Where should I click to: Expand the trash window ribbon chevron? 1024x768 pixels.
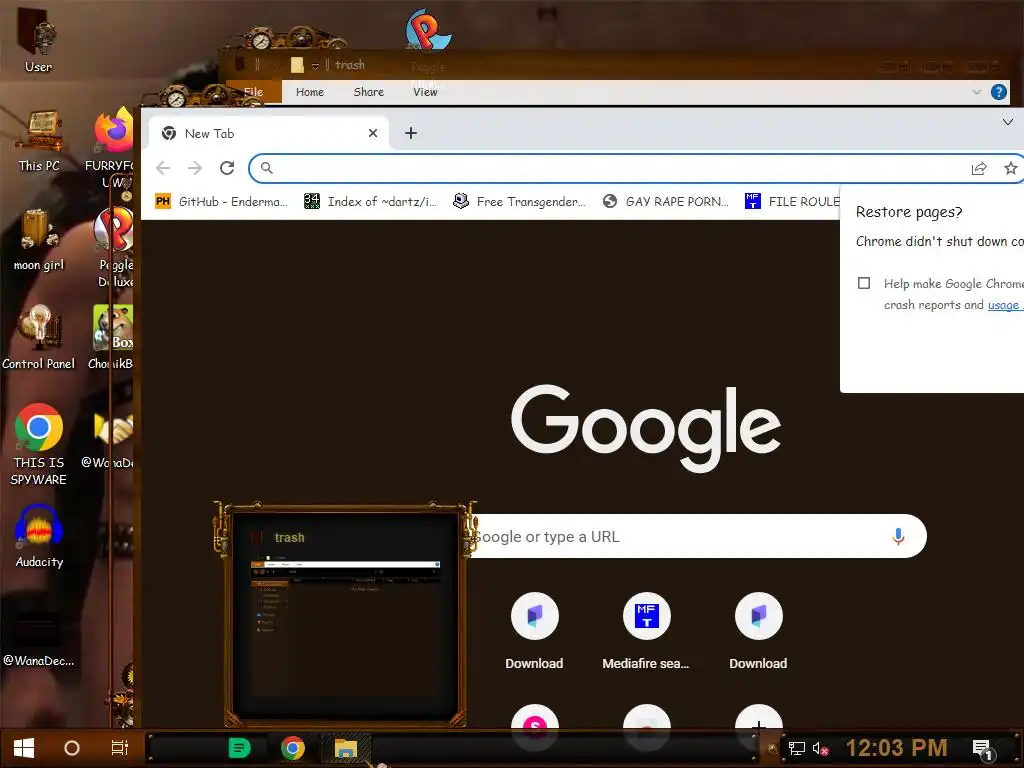click(977, 92)
